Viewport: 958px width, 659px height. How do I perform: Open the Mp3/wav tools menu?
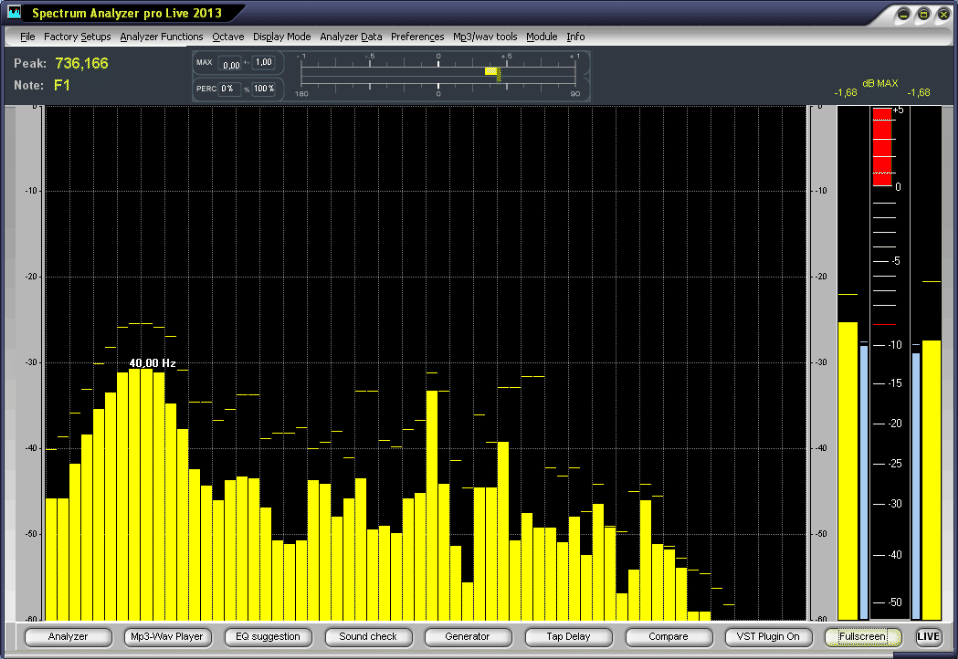pos(486,37)
